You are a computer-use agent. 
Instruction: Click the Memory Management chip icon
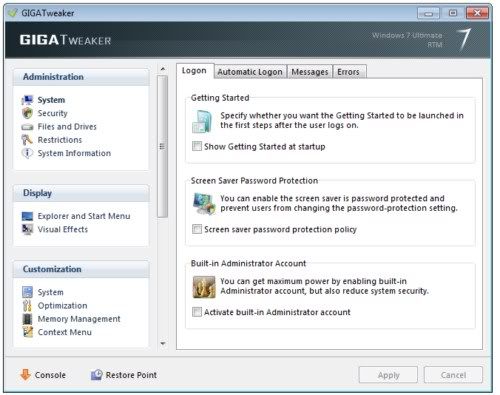tap(27, 319)
